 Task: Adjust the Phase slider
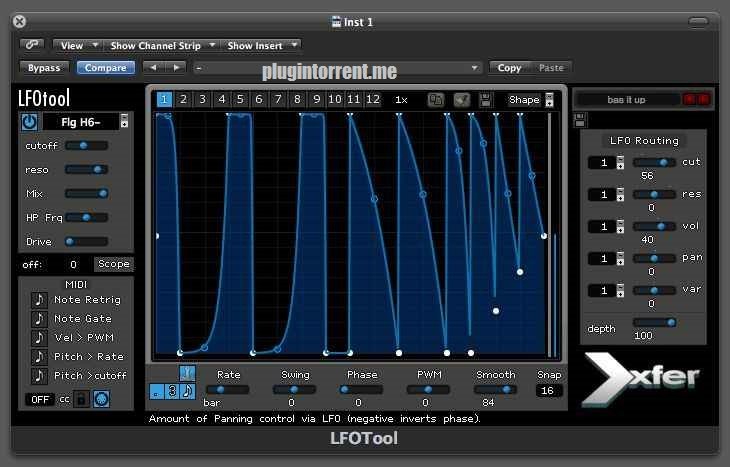[x=361, y=390]
